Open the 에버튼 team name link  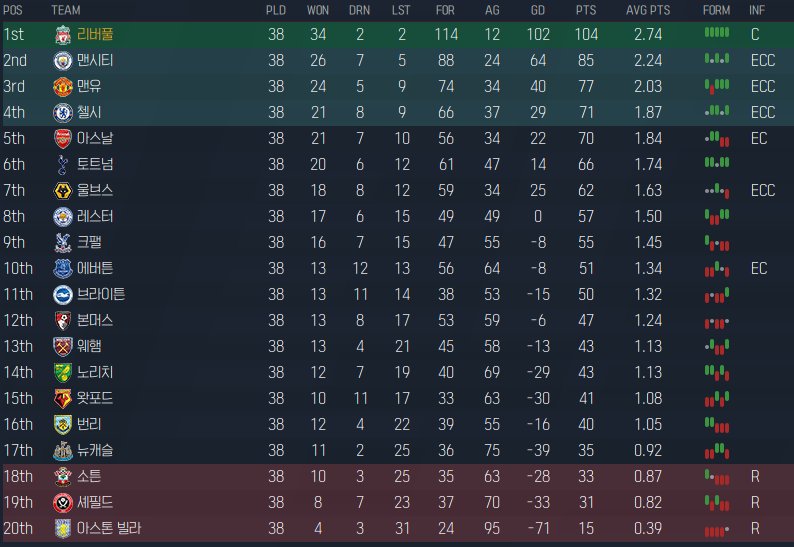(95, 268)
